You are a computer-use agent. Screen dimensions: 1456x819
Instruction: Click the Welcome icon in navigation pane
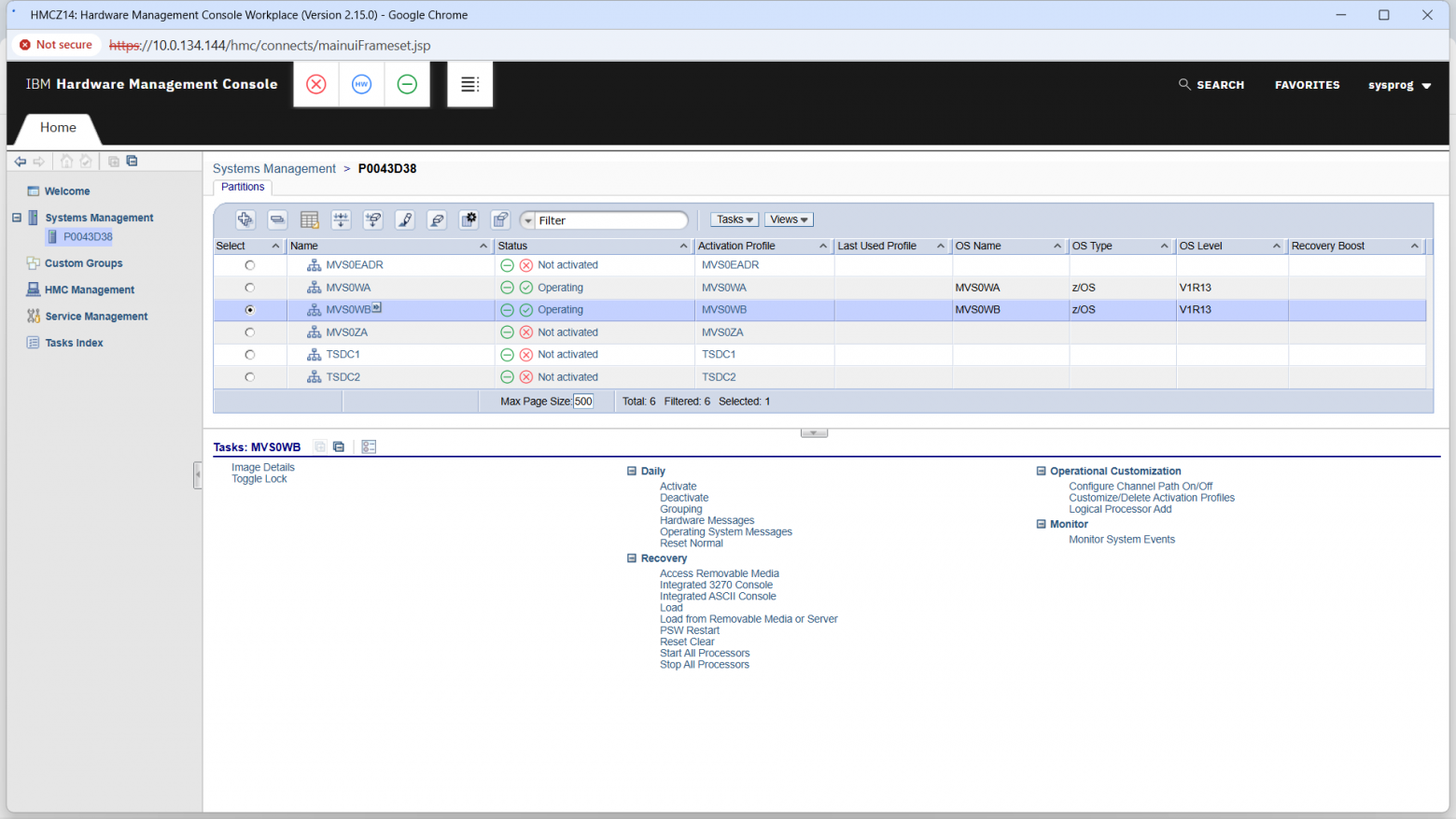pos(34,191)
